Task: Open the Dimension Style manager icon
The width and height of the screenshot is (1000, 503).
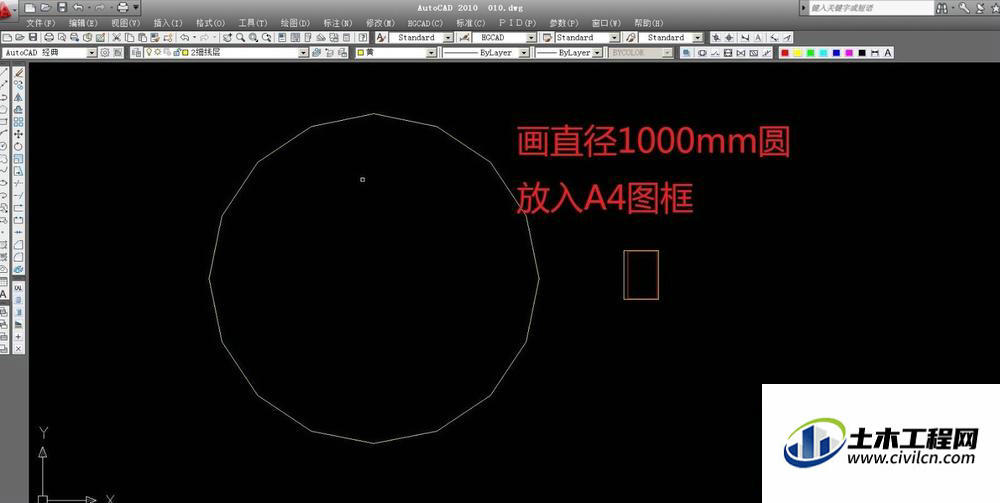Action: pyautogui.click(x=464, y=38)
